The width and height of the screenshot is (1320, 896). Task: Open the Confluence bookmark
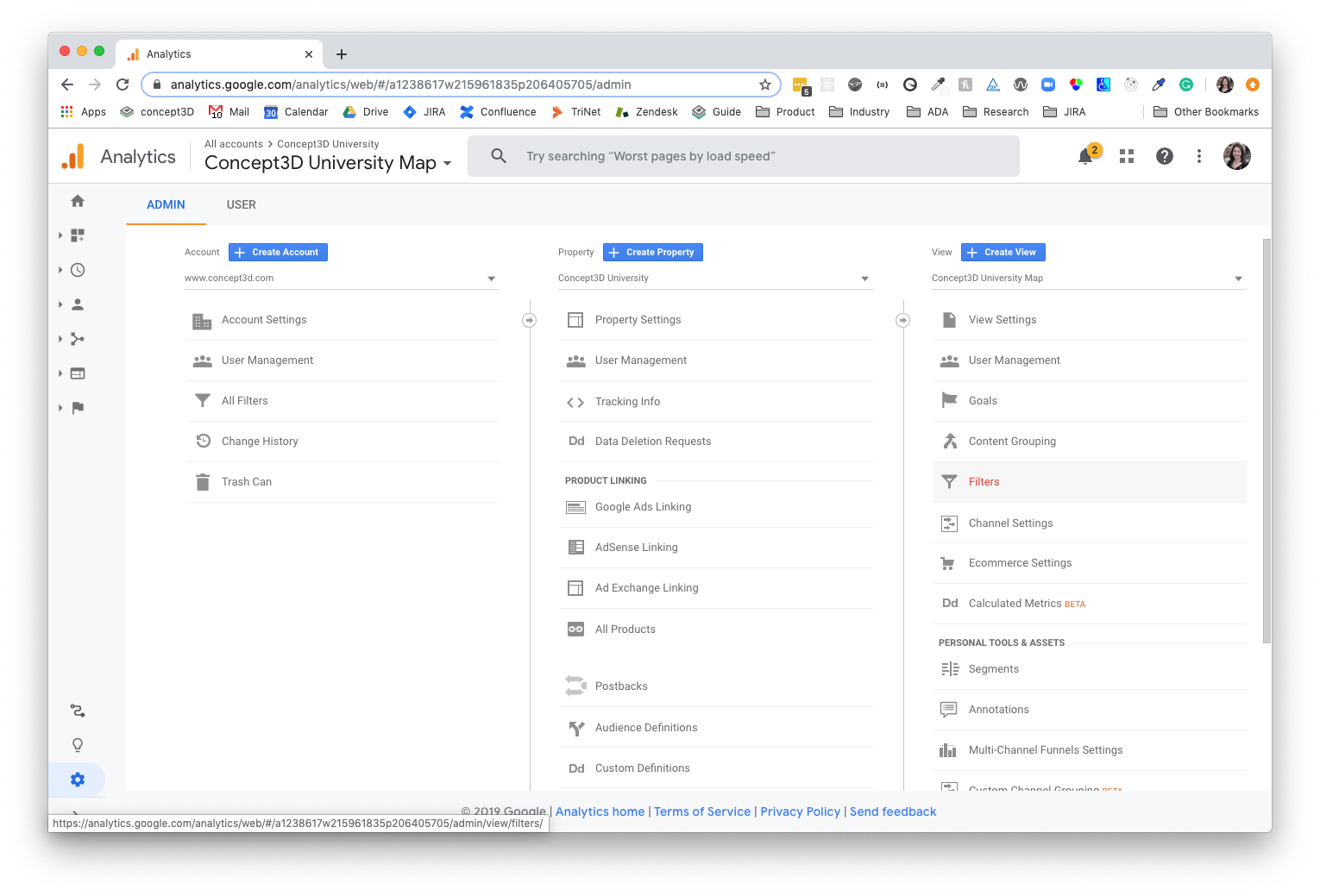(498, 112)
